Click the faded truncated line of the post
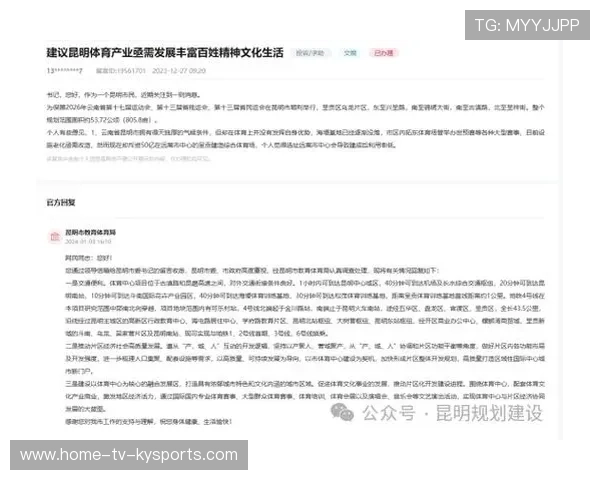Viewport: 600px width, 480px height. (x=128, y=158)
